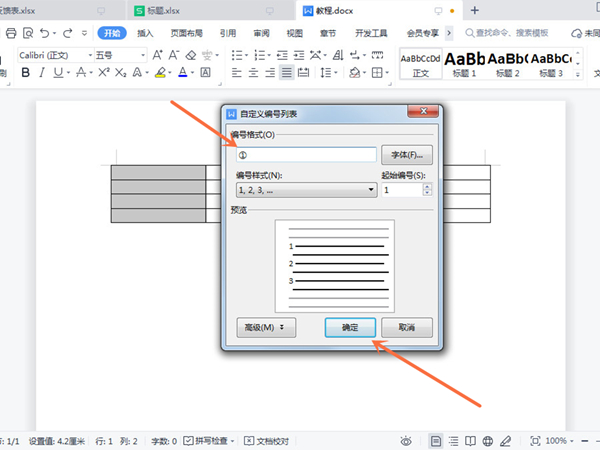Image resolution: width=600 pixels, height=450 pixels.
Task: Apply italic formatting
Action: tap(41, 73)
